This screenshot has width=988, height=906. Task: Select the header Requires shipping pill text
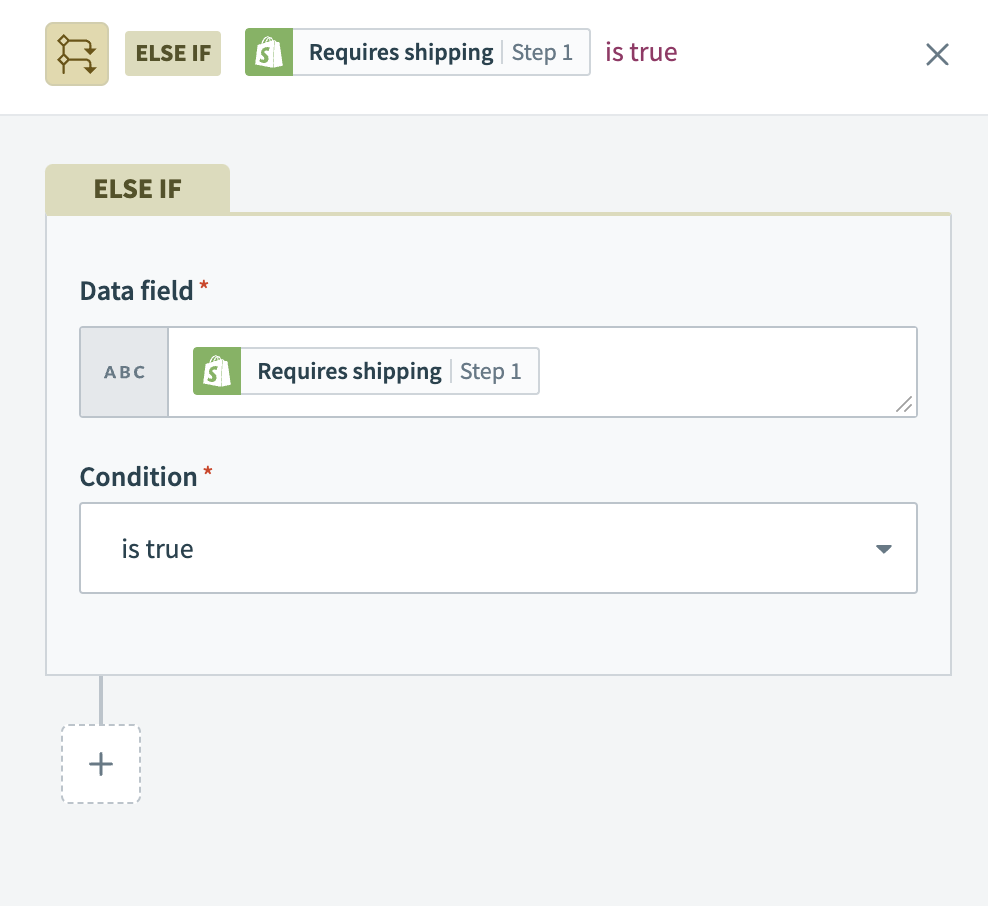(x=400, y=53)
